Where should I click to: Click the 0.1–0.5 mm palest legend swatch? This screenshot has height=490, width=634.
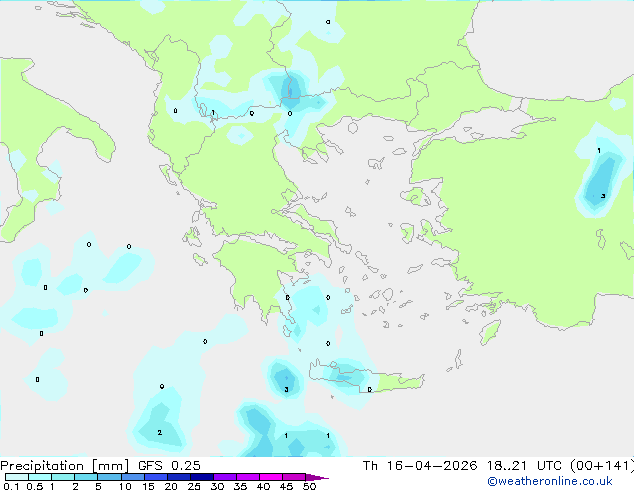(17, 477)
